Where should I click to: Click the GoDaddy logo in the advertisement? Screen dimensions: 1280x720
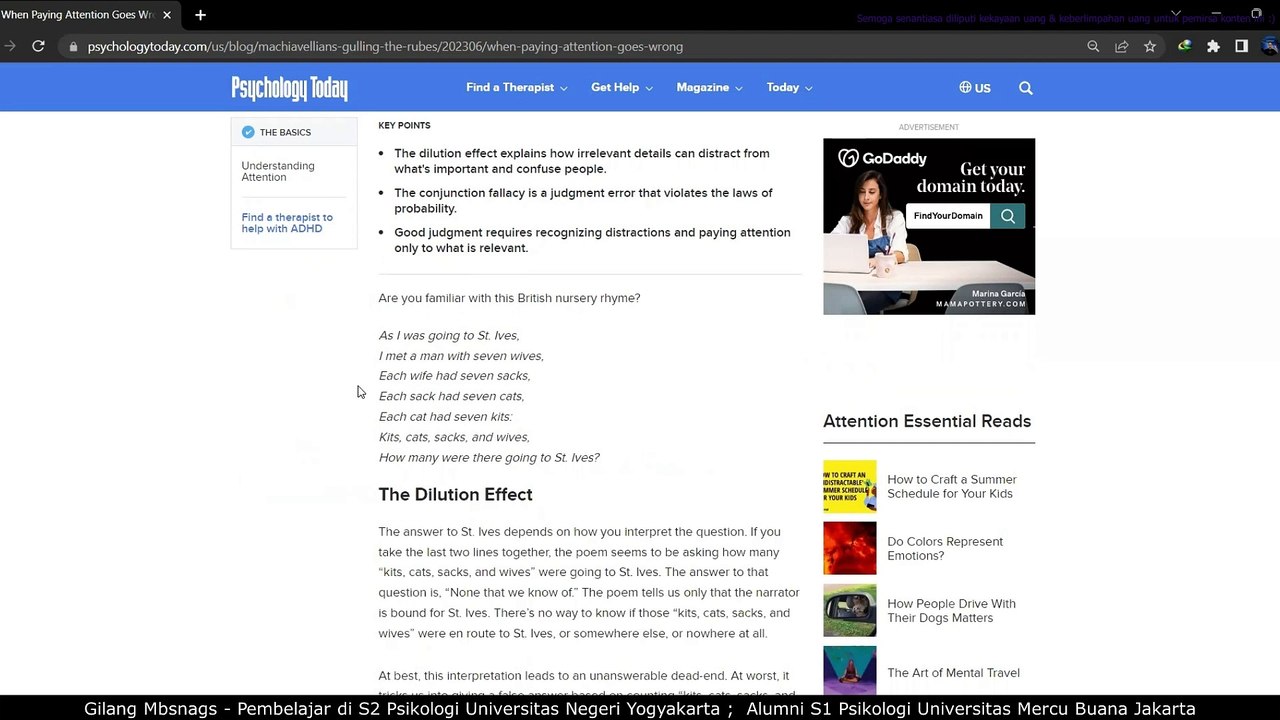point(882,158)
